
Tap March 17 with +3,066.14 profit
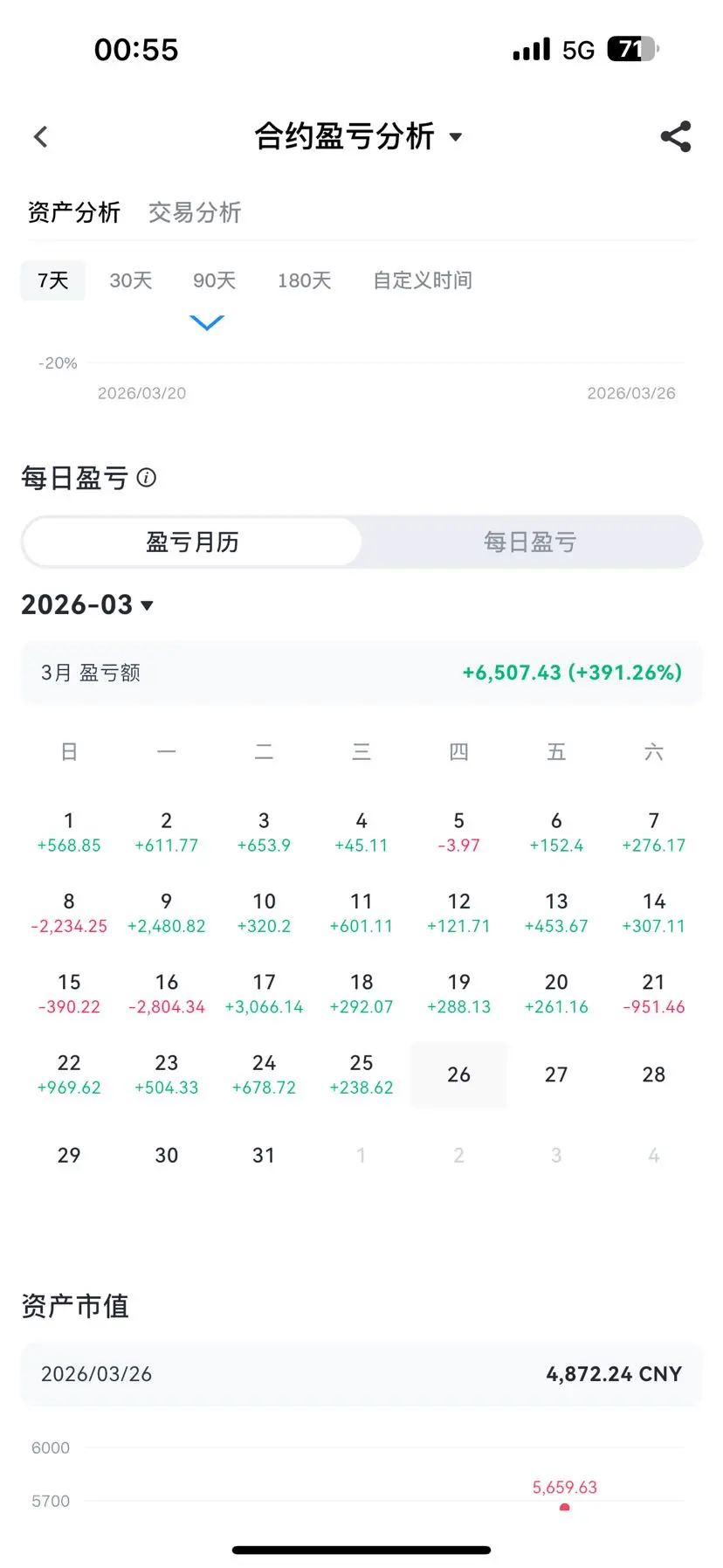264,994
